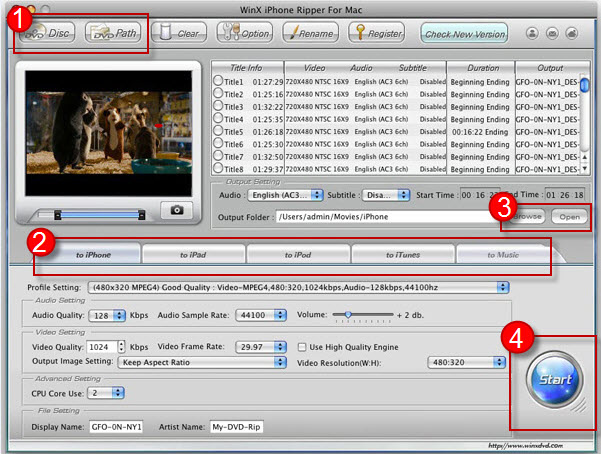Click the Start conversion button

555,380
